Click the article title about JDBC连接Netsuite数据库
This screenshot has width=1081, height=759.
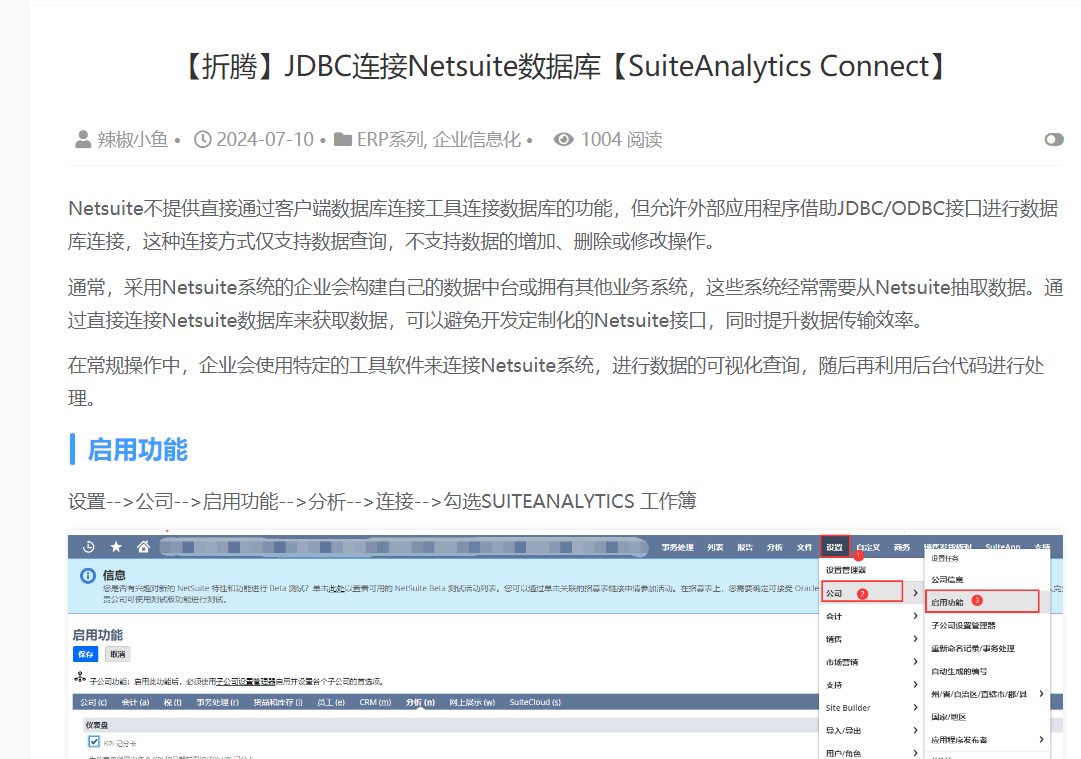(565, 66)
